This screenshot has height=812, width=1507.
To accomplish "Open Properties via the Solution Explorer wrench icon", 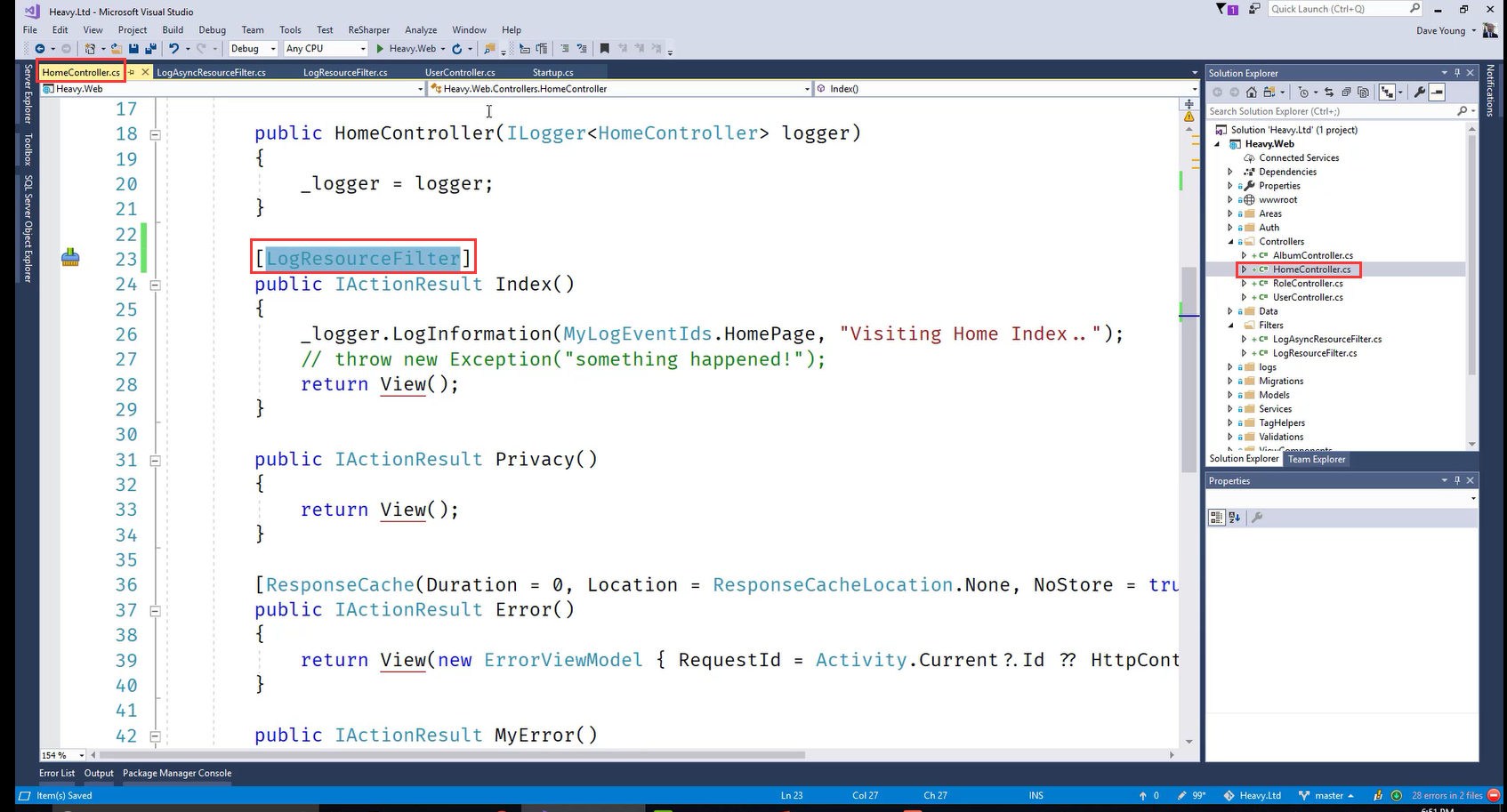I will [x=1419, y=92].
